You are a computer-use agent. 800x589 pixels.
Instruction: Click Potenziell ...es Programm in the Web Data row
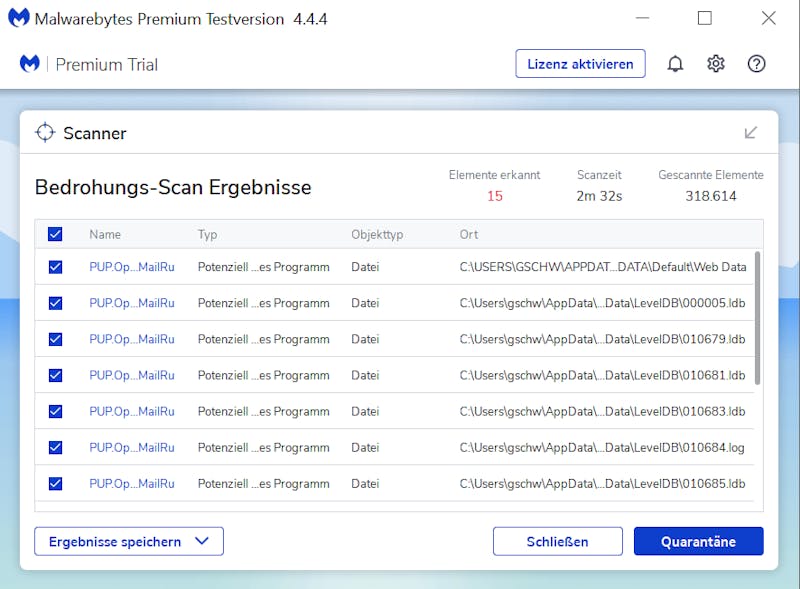264,267
